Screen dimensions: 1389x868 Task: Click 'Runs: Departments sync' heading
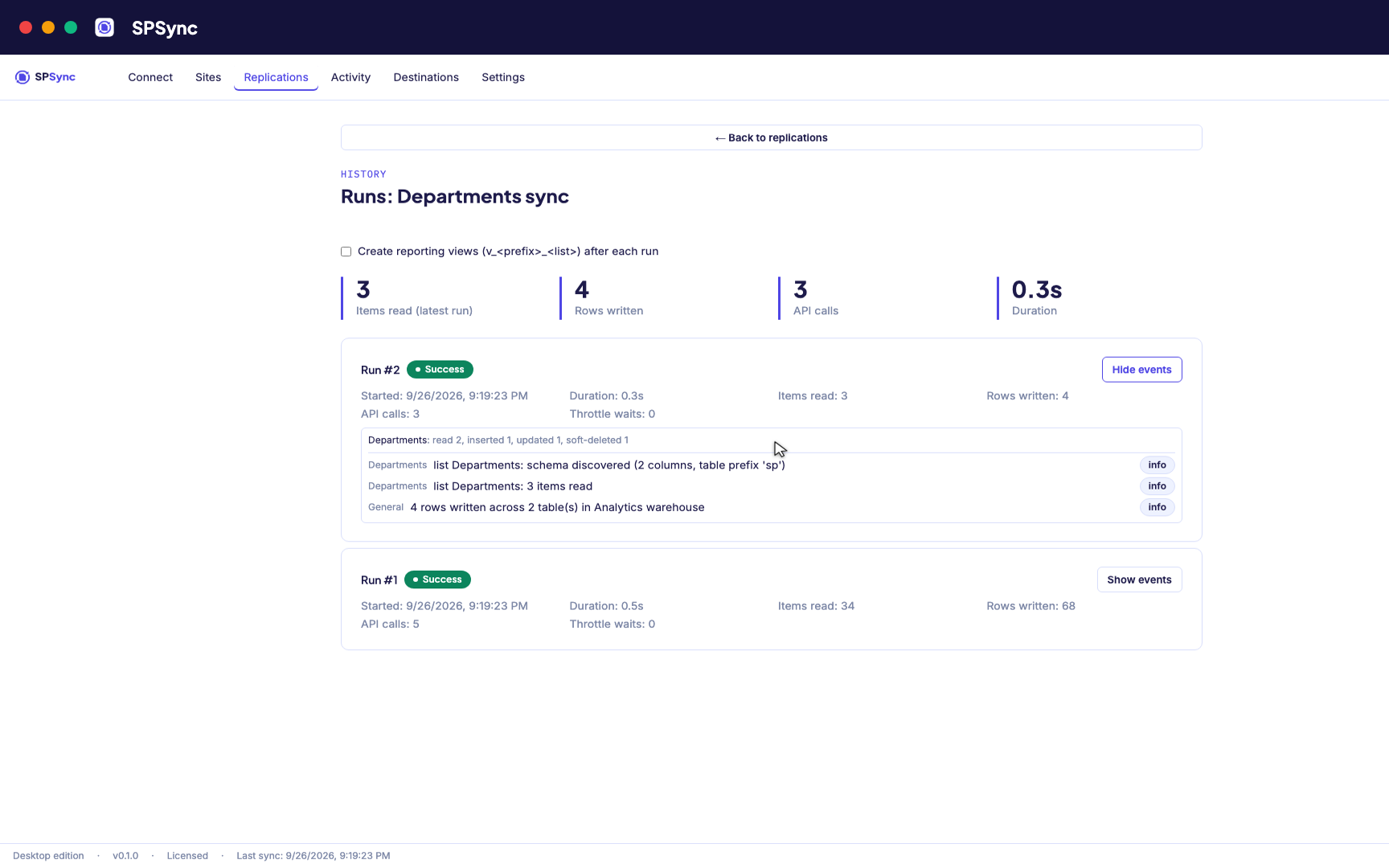(x=455, y=197)
